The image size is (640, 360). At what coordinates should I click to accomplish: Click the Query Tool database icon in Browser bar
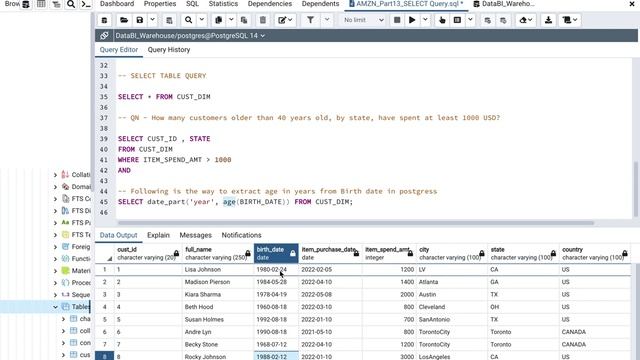[x=26, y=4]
